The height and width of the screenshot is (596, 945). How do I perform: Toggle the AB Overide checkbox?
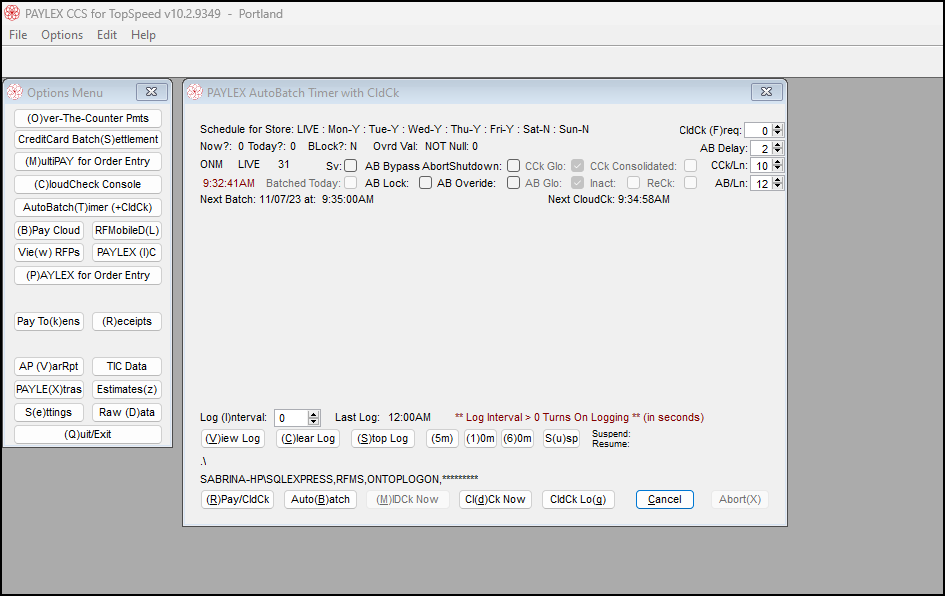(x=513, y=183)
